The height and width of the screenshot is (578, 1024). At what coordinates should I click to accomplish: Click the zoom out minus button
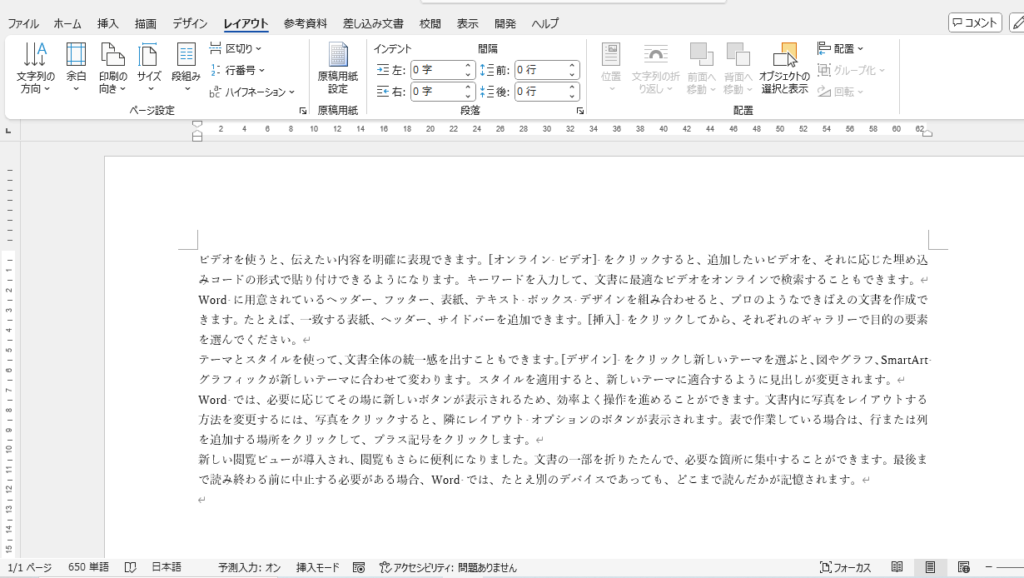pos(989,567)
